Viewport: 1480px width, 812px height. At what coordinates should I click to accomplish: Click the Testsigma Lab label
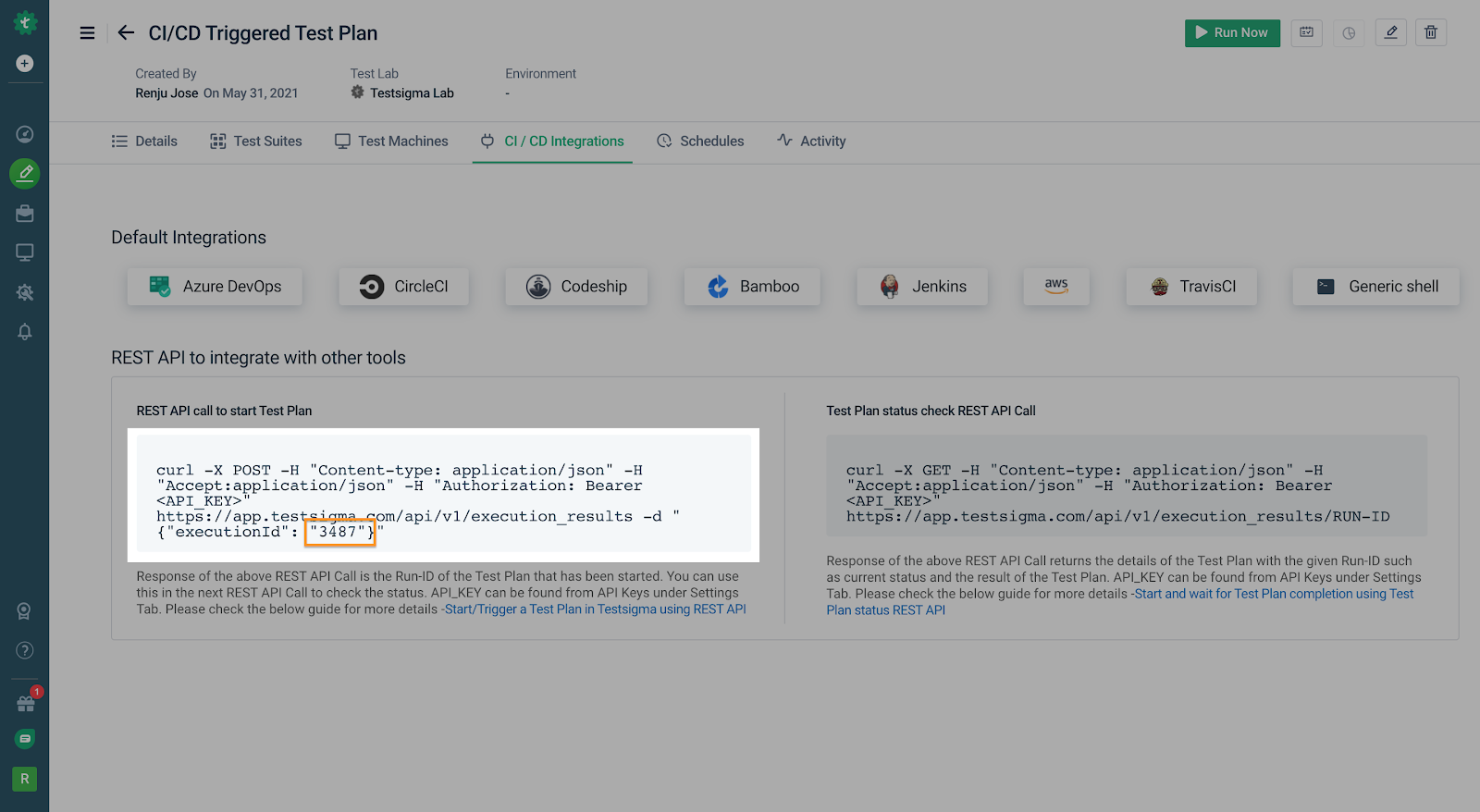pyautogui.click(x=412, y=93)
